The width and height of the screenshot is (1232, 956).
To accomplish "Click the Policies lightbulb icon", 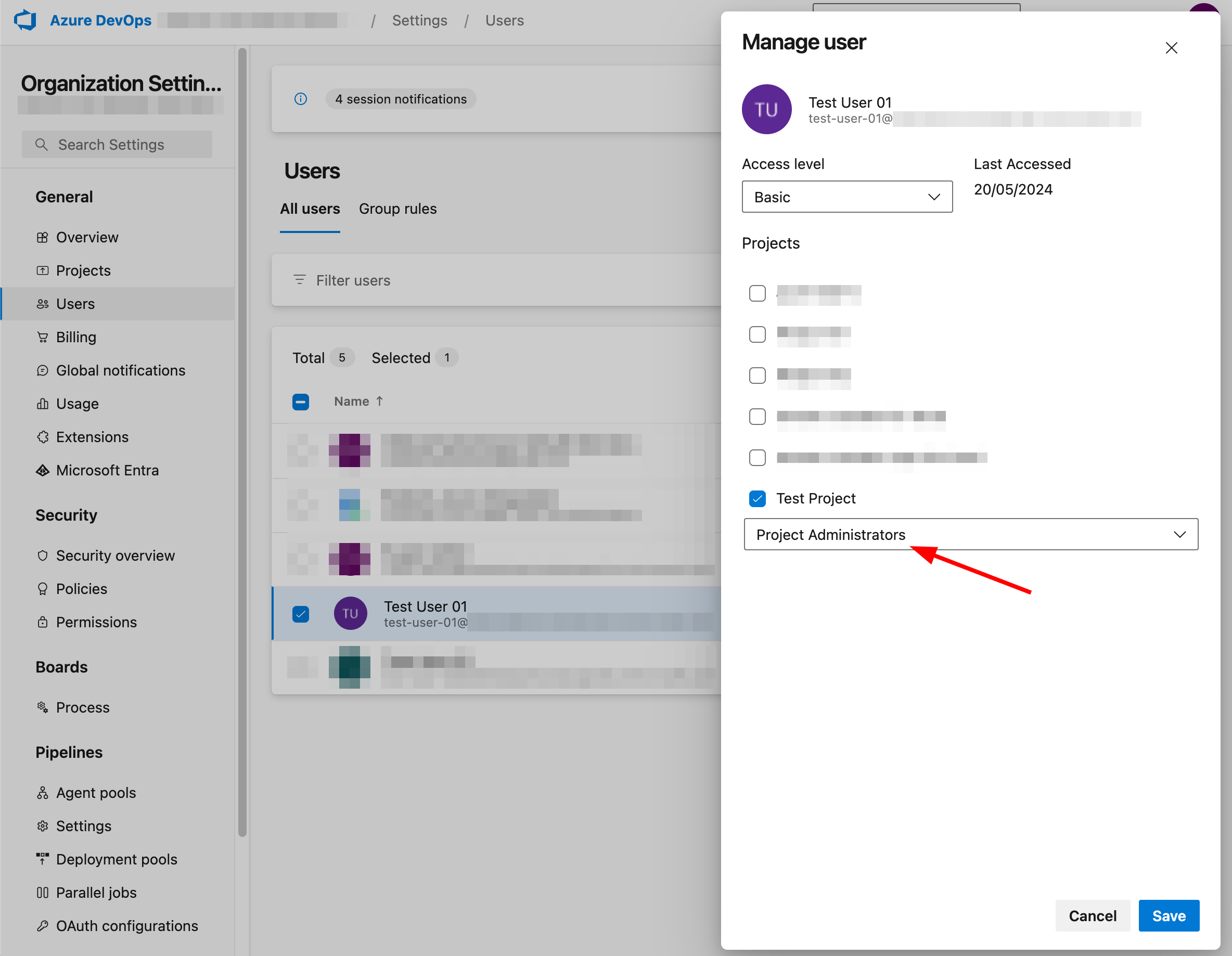I will pos(42,589).
